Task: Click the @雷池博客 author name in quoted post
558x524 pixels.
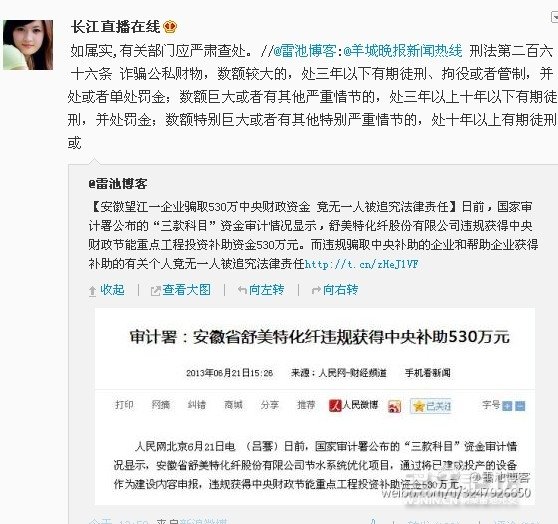Action: (x=118, y=184)
